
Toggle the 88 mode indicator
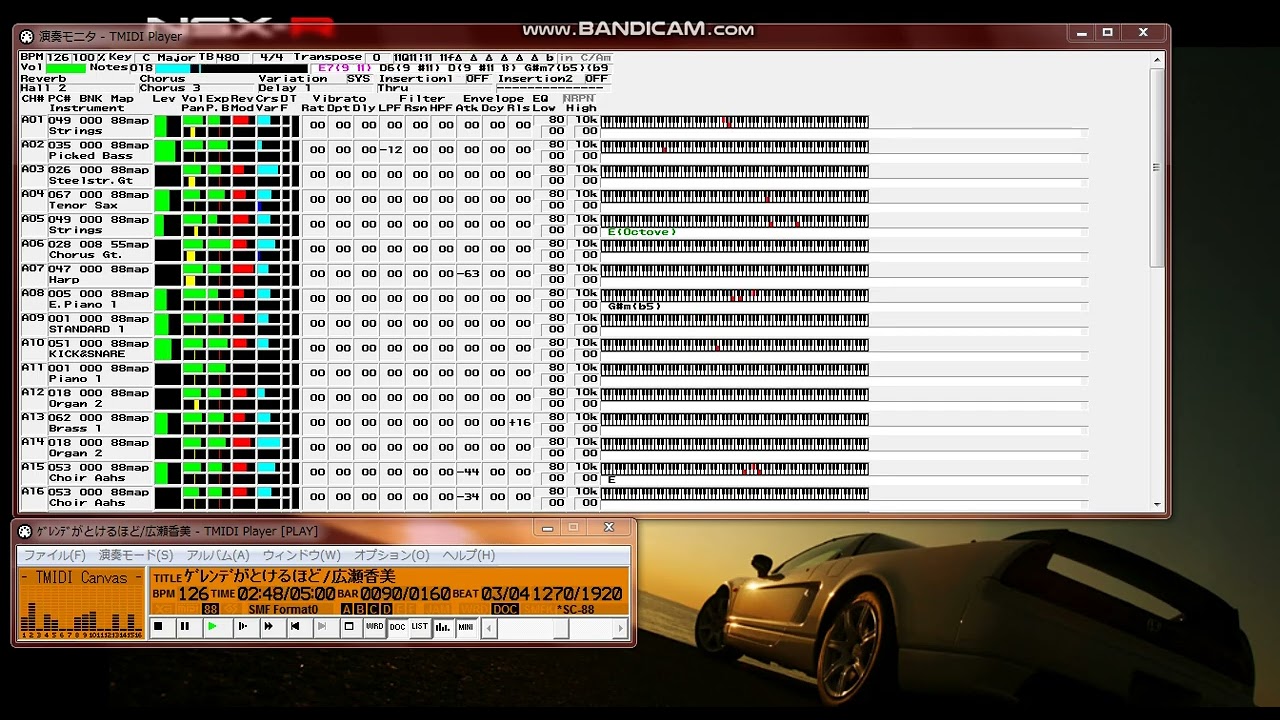tap(210, 609)
